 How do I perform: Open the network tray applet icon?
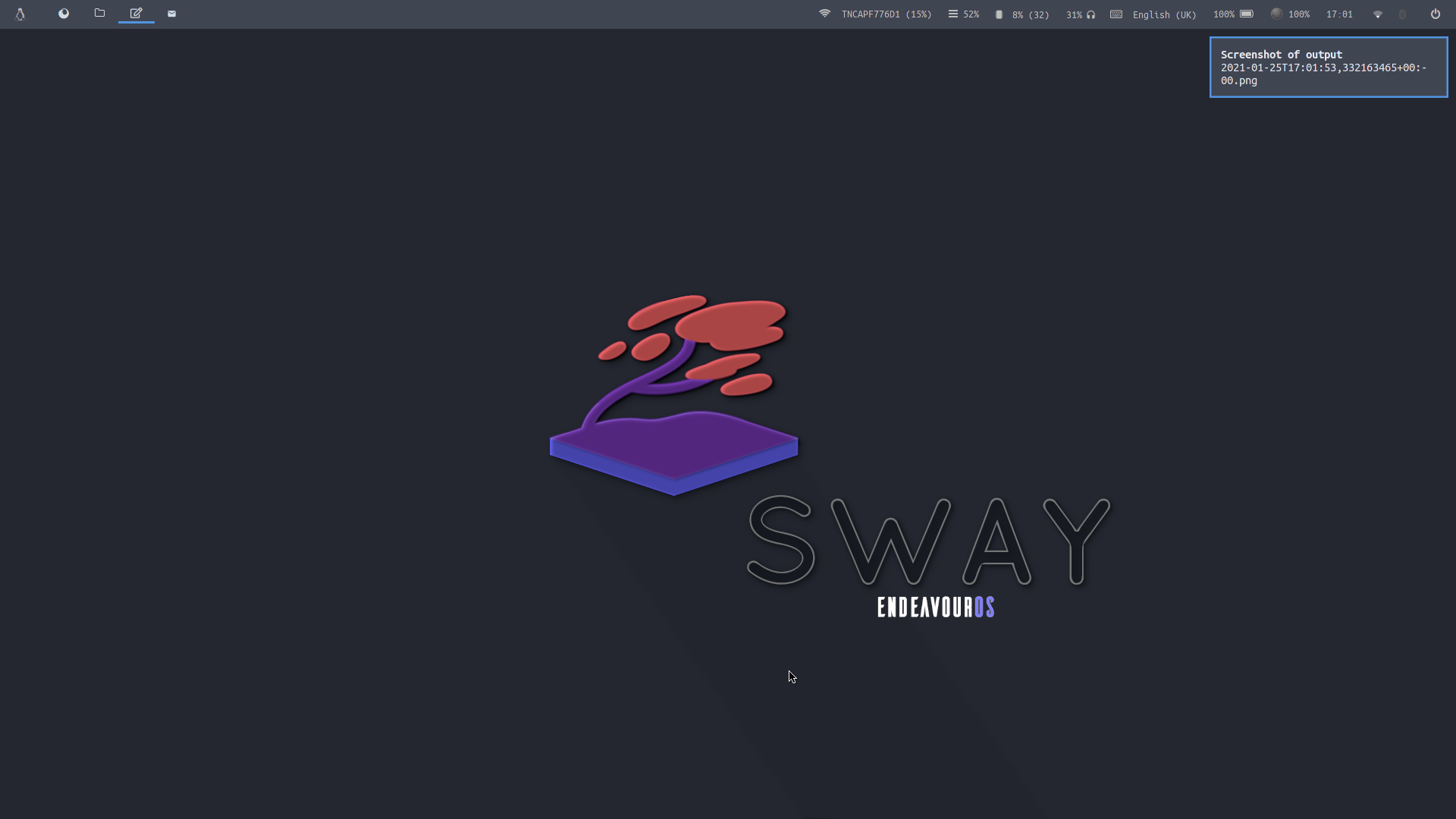click(1378, 14)
